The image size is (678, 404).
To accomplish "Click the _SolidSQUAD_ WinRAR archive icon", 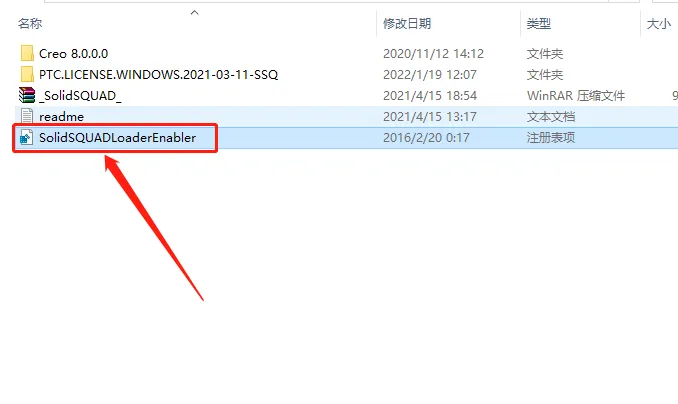I will [x=27, y=95].
